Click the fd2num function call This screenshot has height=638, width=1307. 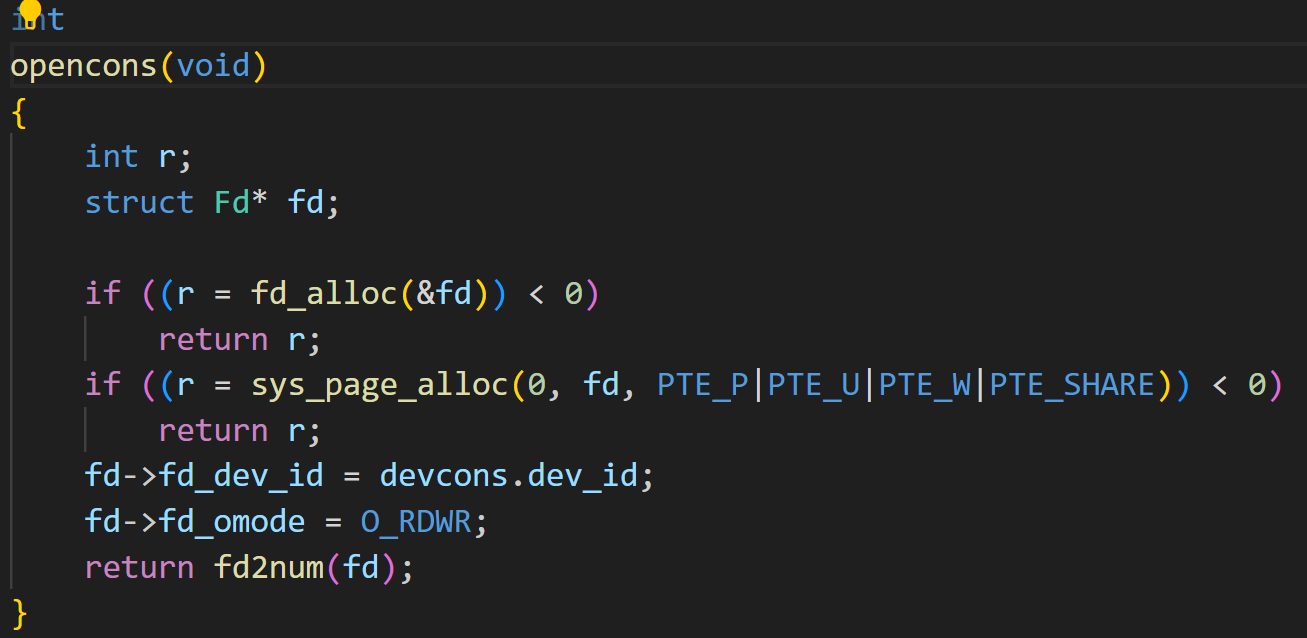point(268,567)
